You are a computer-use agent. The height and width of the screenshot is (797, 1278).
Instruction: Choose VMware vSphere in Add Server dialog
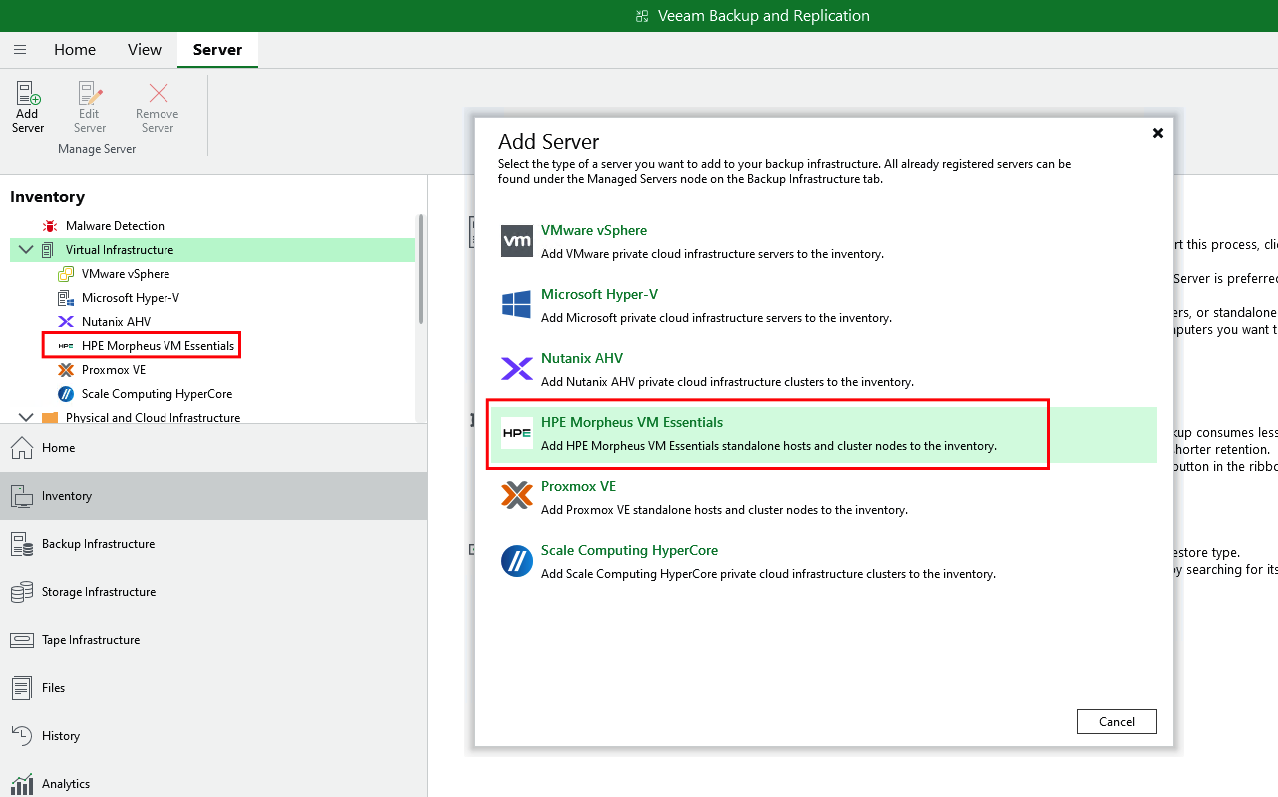(822, 241)
